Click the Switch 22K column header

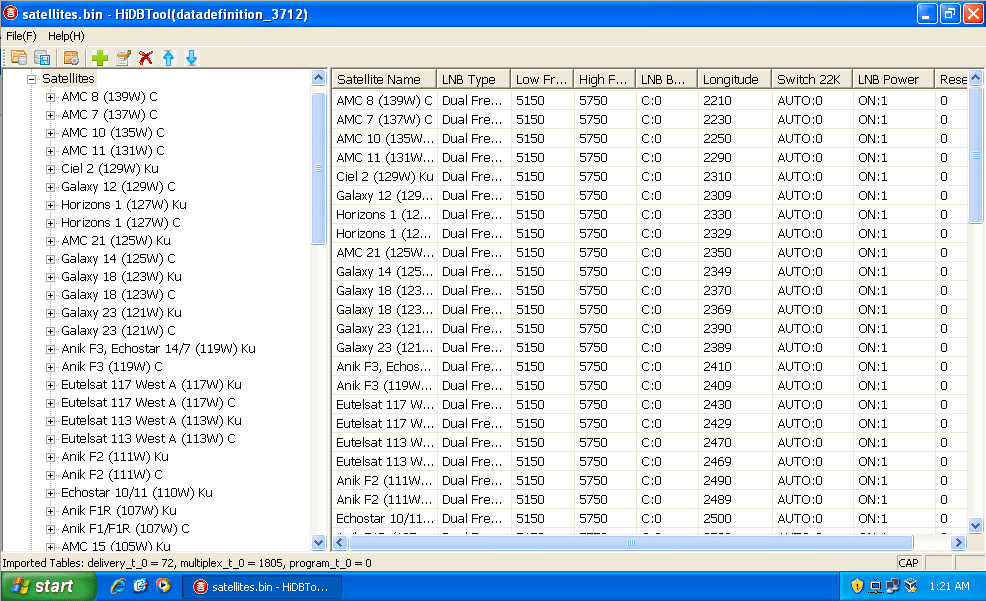pos(812,79)
